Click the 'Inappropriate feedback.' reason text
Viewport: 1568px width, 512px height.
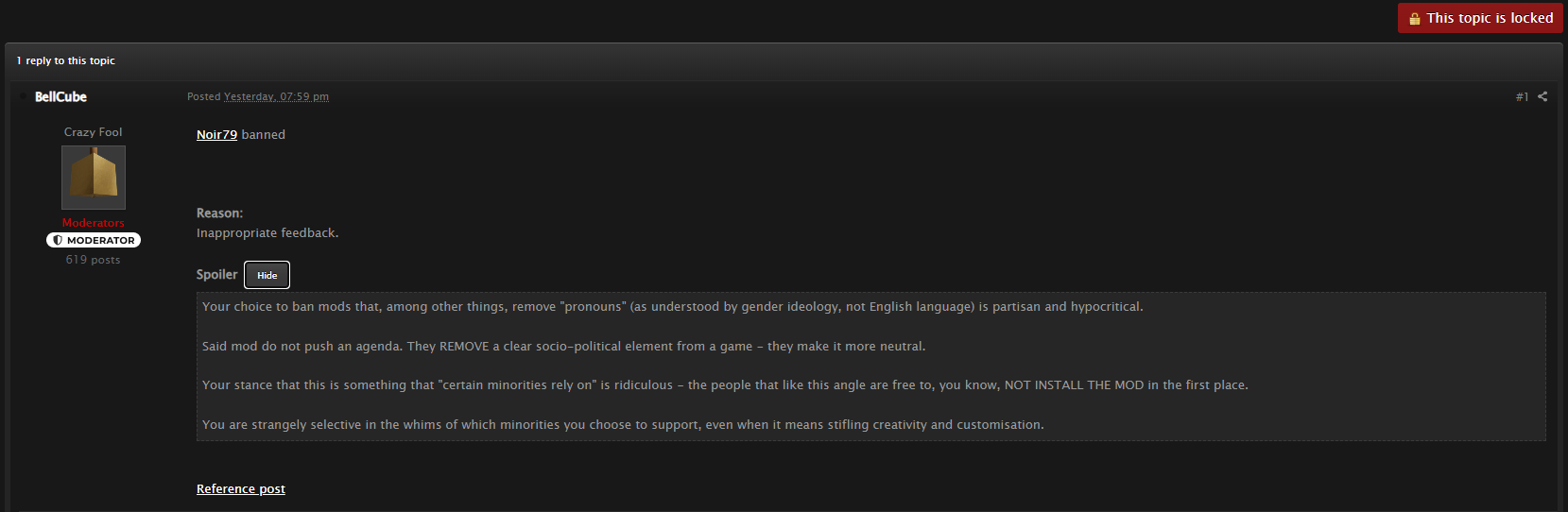tap(267, 232)
